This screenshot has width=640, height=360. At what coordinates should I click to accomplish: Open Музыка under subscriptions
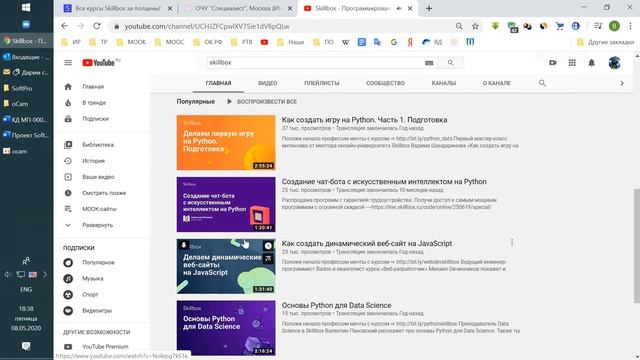point(93,278)
